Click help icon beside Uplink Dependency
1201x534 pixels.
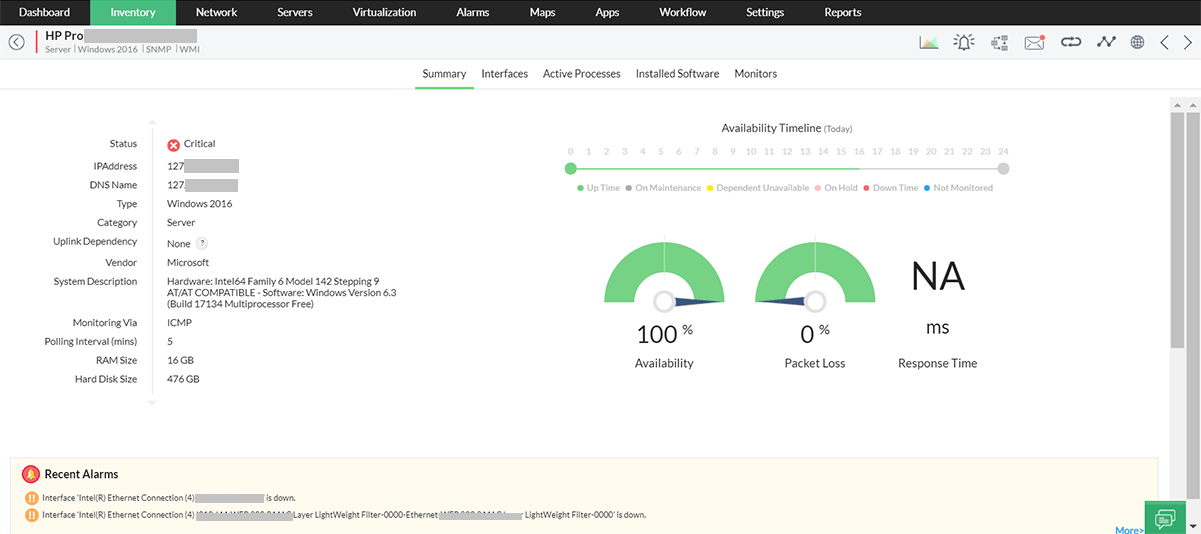click(202, 243)
